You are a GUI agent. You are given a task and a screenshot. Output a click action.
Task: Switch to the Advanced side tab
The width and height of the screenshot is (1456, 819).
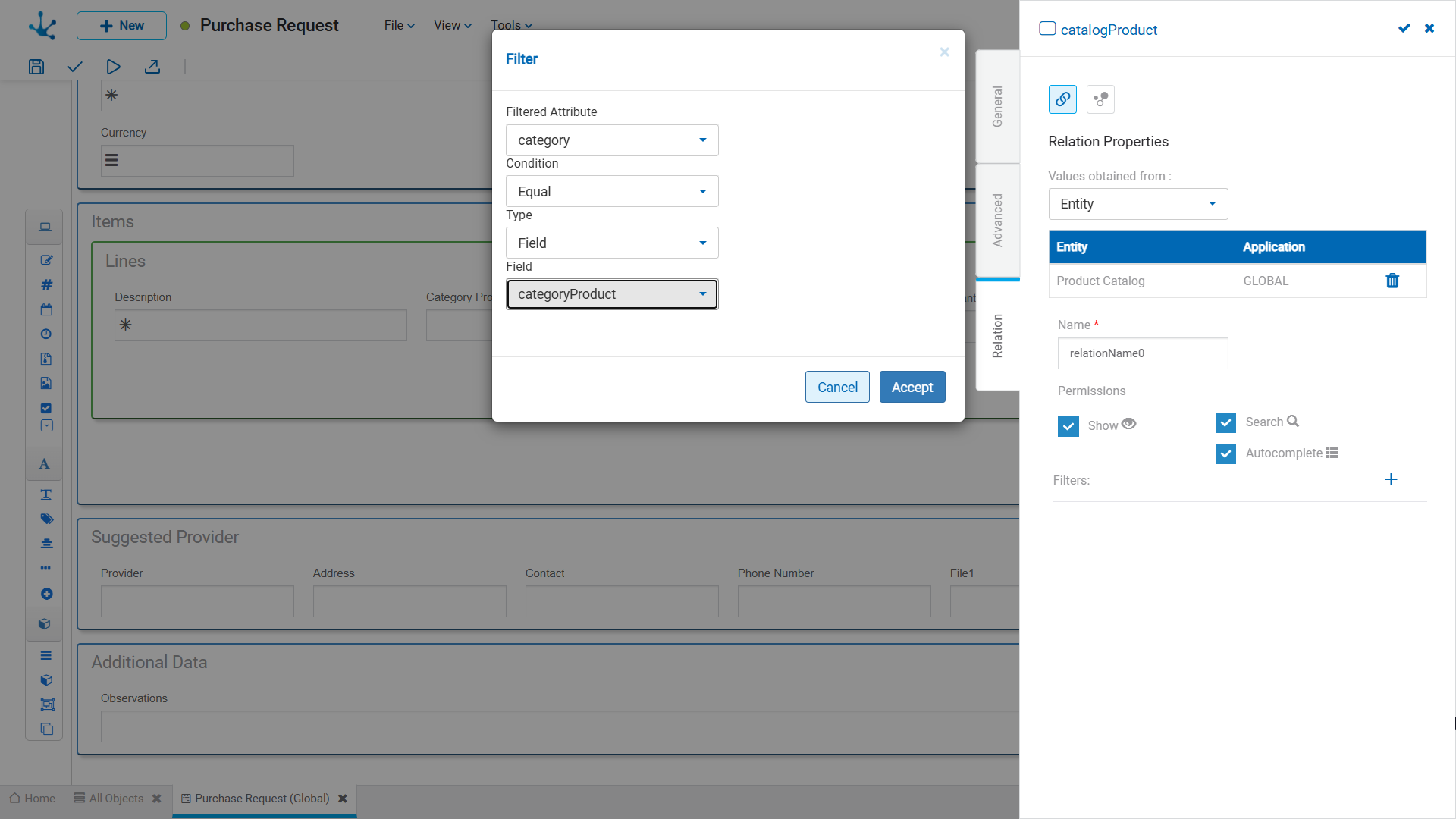coord(997,220)
